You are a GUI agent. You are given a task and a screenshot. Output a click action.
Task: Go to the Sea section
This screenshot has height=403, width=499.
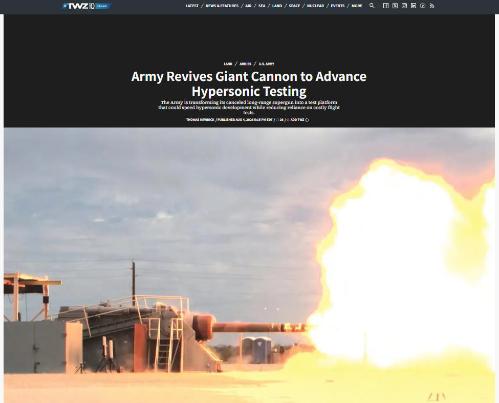point(262,6)
